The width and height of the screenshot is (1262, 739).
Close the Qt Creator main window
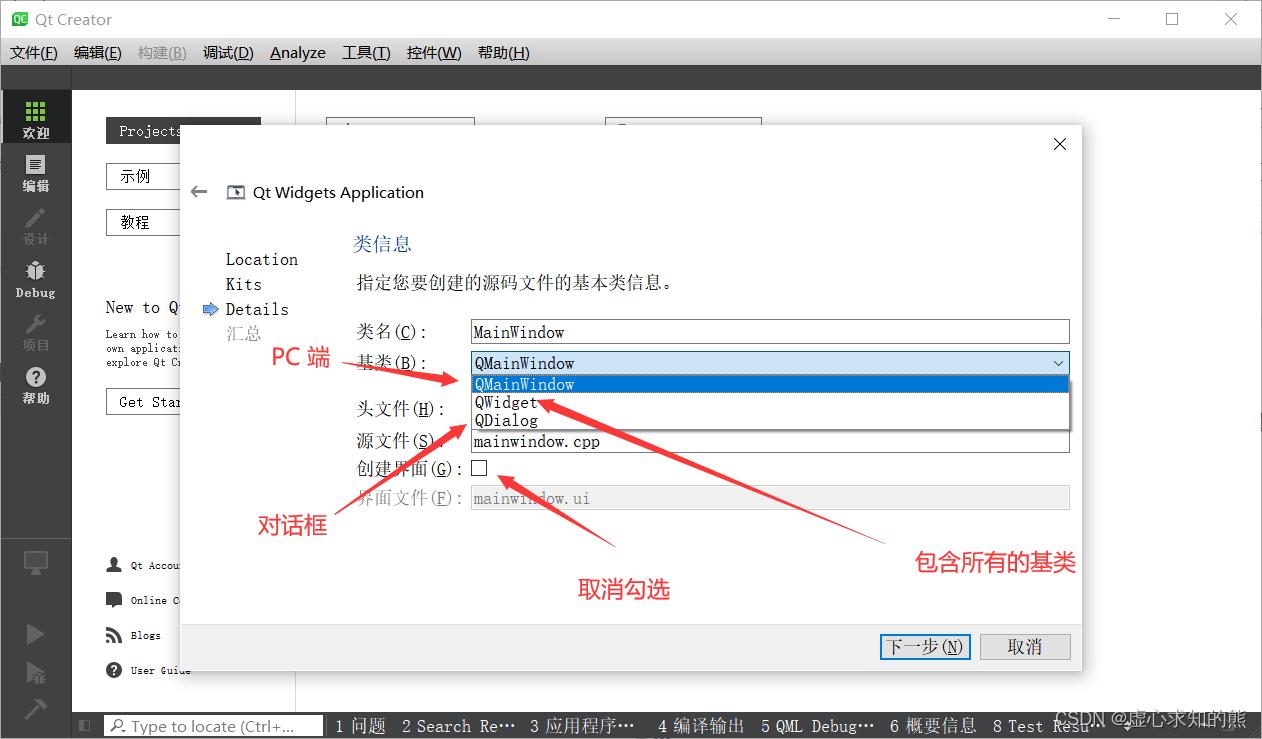pyautogui.click(x=1231, y=19)
